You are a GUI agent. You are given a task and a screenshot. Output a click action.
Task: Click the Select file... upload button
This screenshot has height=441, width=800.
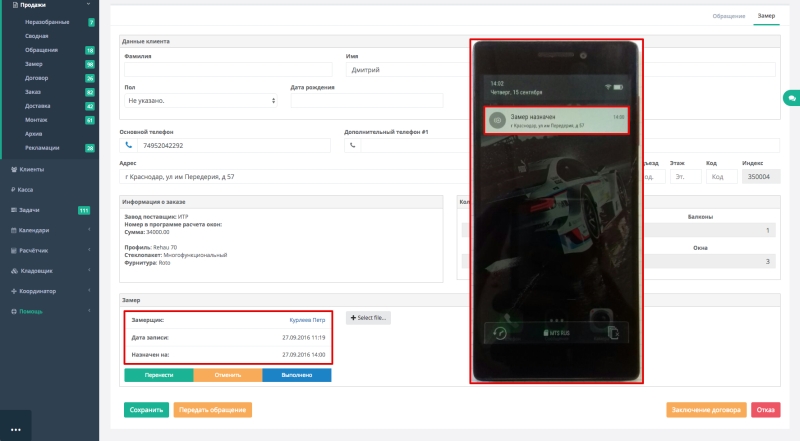368,318
